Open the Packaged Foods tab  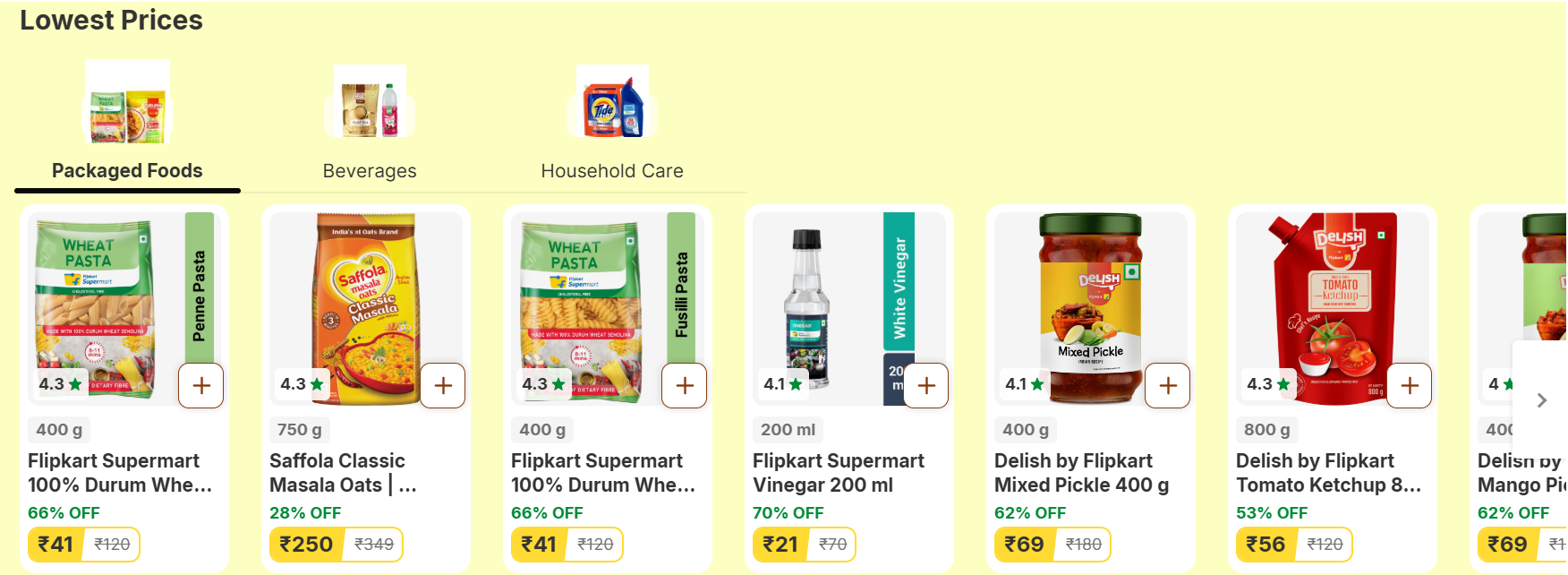coord(127,171)
